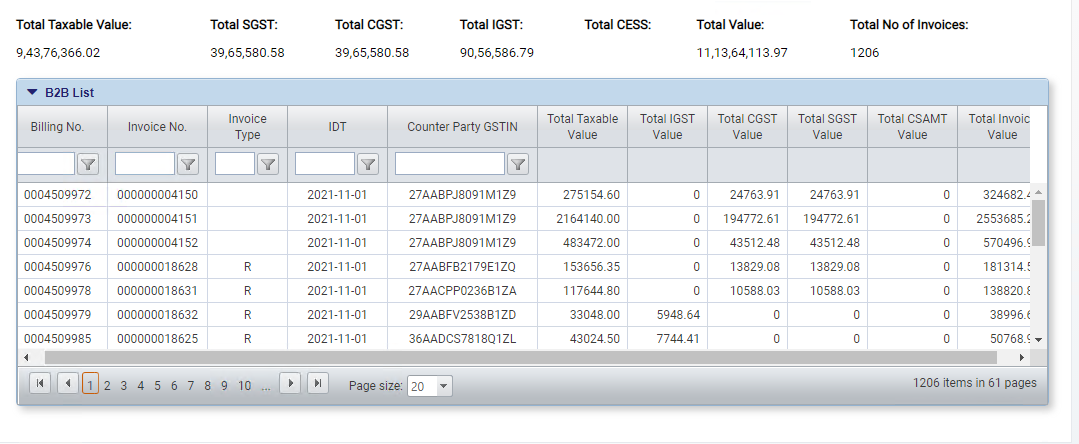Sort by Counter Party GSTIN column header
This screenshot has width=1079, height=444.
(462, 127)
